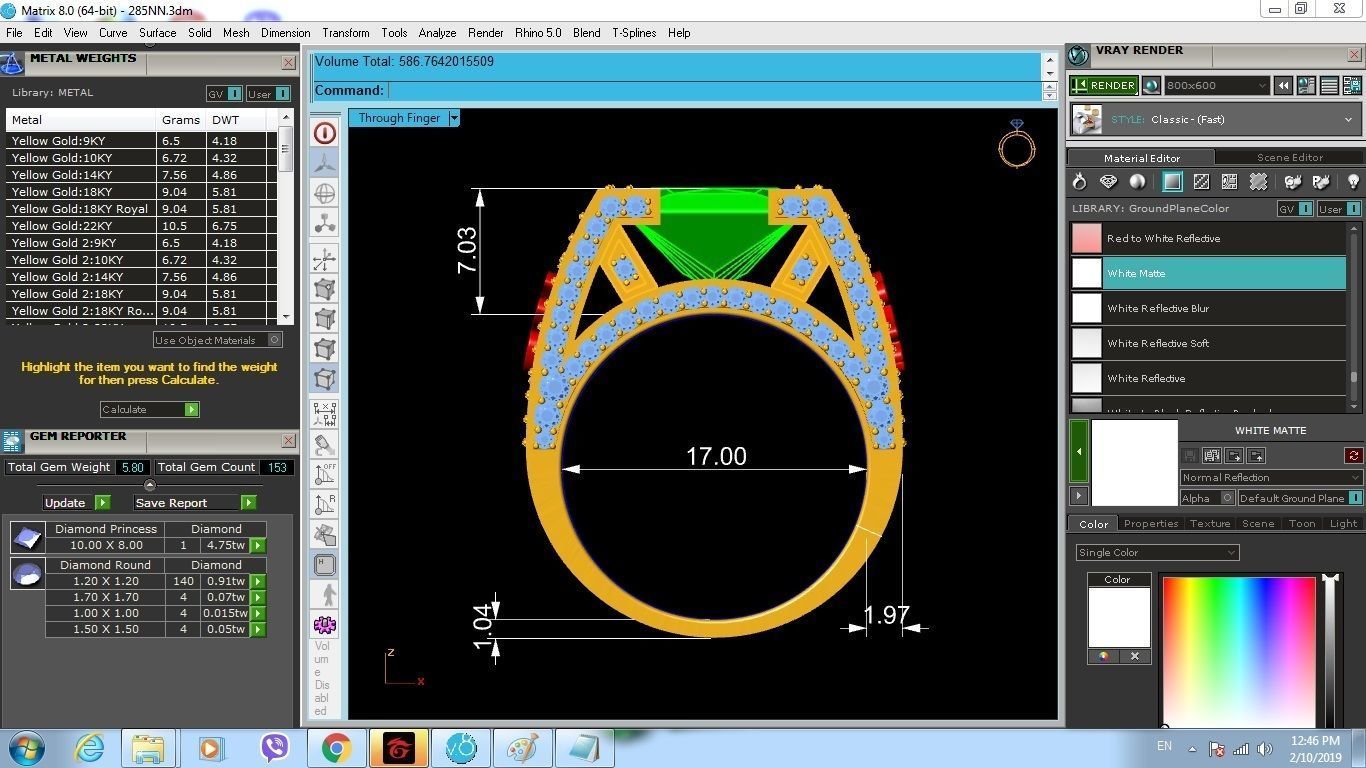Select the ring metal materials icon
Image resolution: width=1366 pixels, height=768 pixels.
coord(1079,182)
